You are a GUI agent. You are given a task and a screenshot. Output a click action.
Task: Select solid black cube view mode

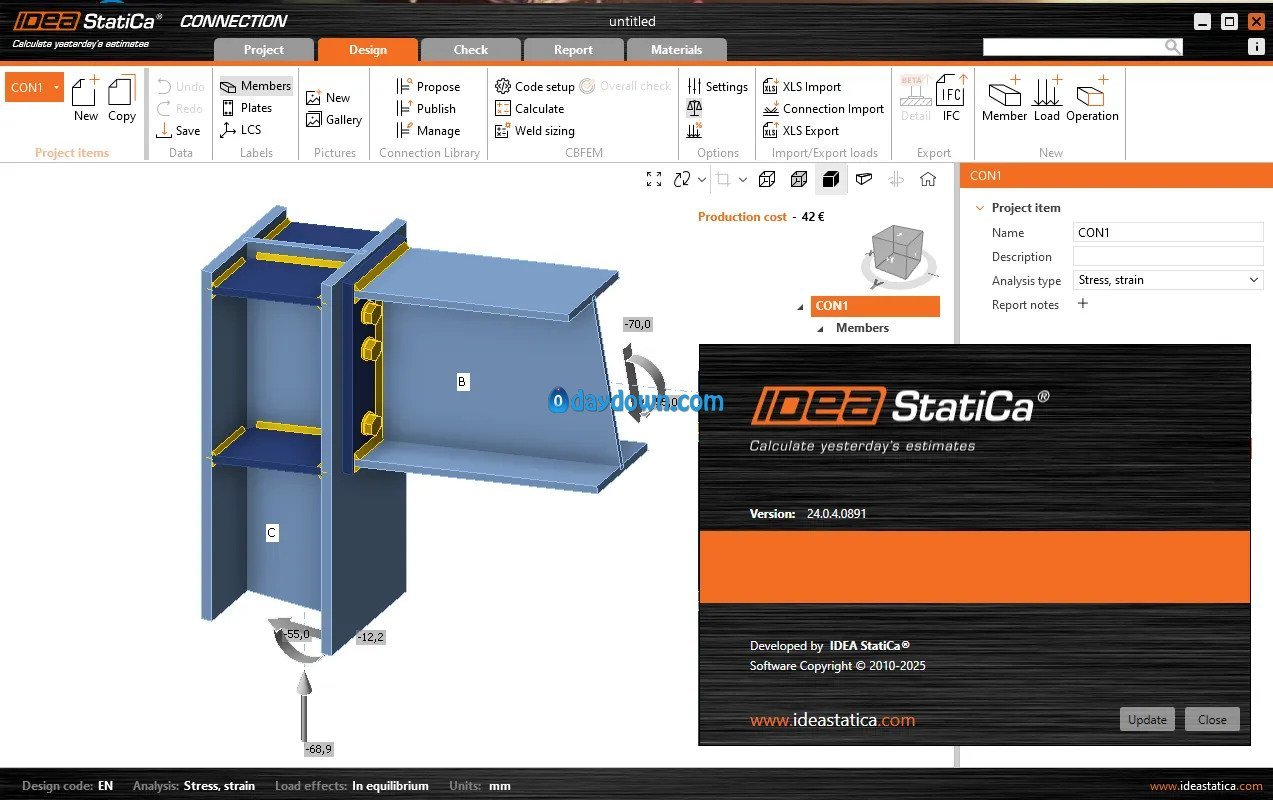click(x=831, y=179)
